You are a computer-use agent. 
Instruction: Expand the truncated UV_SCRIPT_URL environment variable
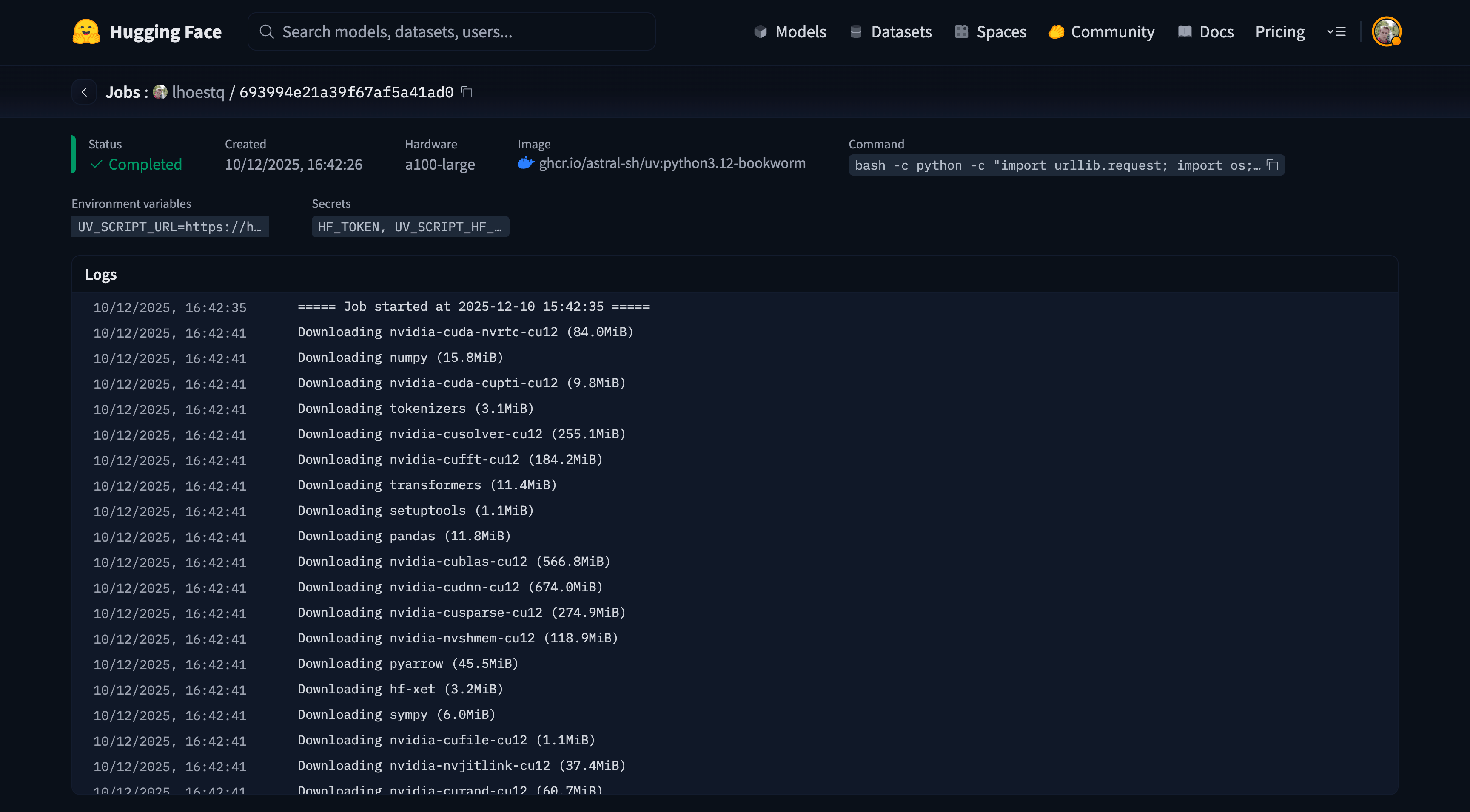pyautogui.click(x=170, y=227)
